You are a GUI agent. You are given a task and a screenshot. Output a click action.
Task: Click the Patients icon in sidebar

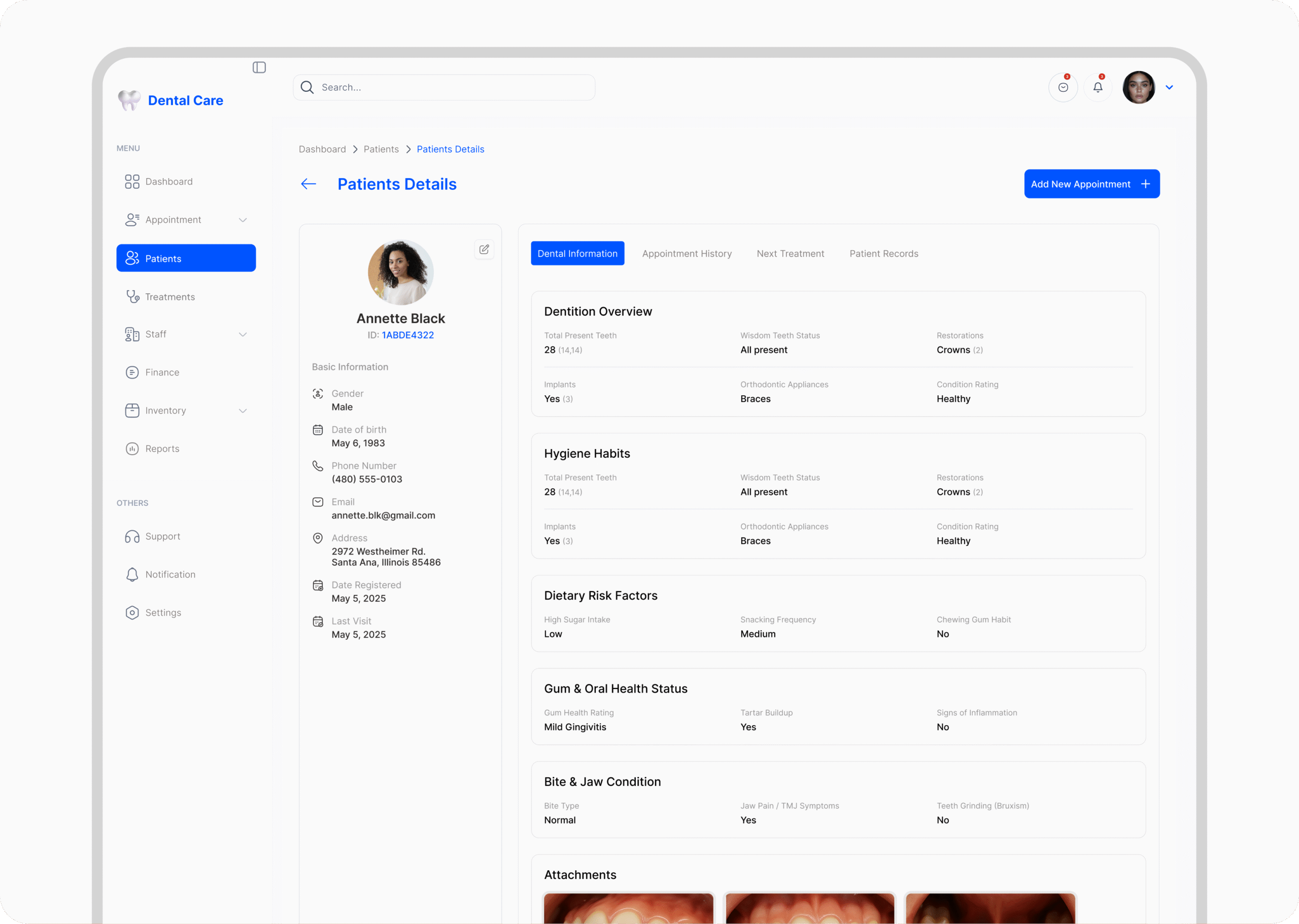pyautogui.click(x=132, y=258)
